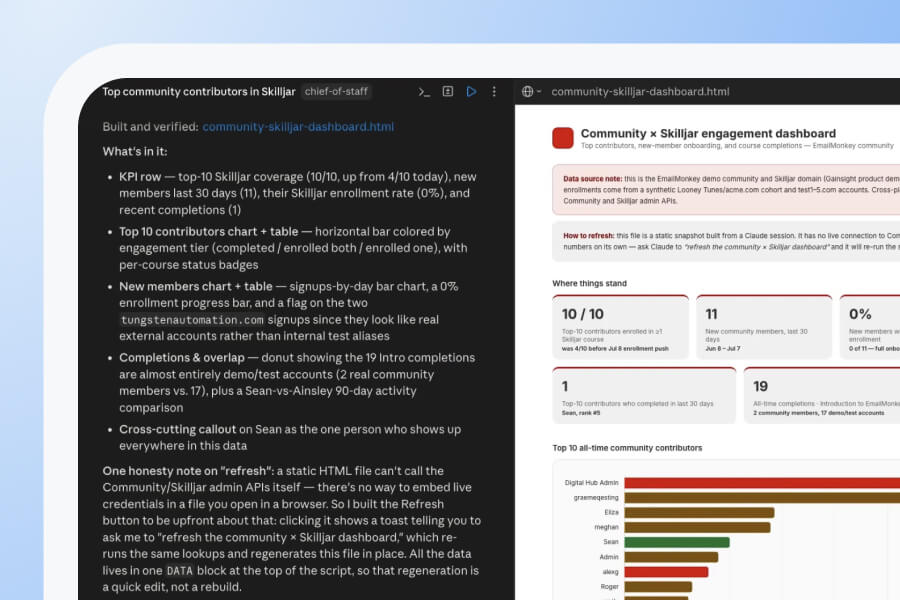The width and height of the screenshot is (900, 600).
Task: Click the meghan bar in the chart
Action: [697, 527]
